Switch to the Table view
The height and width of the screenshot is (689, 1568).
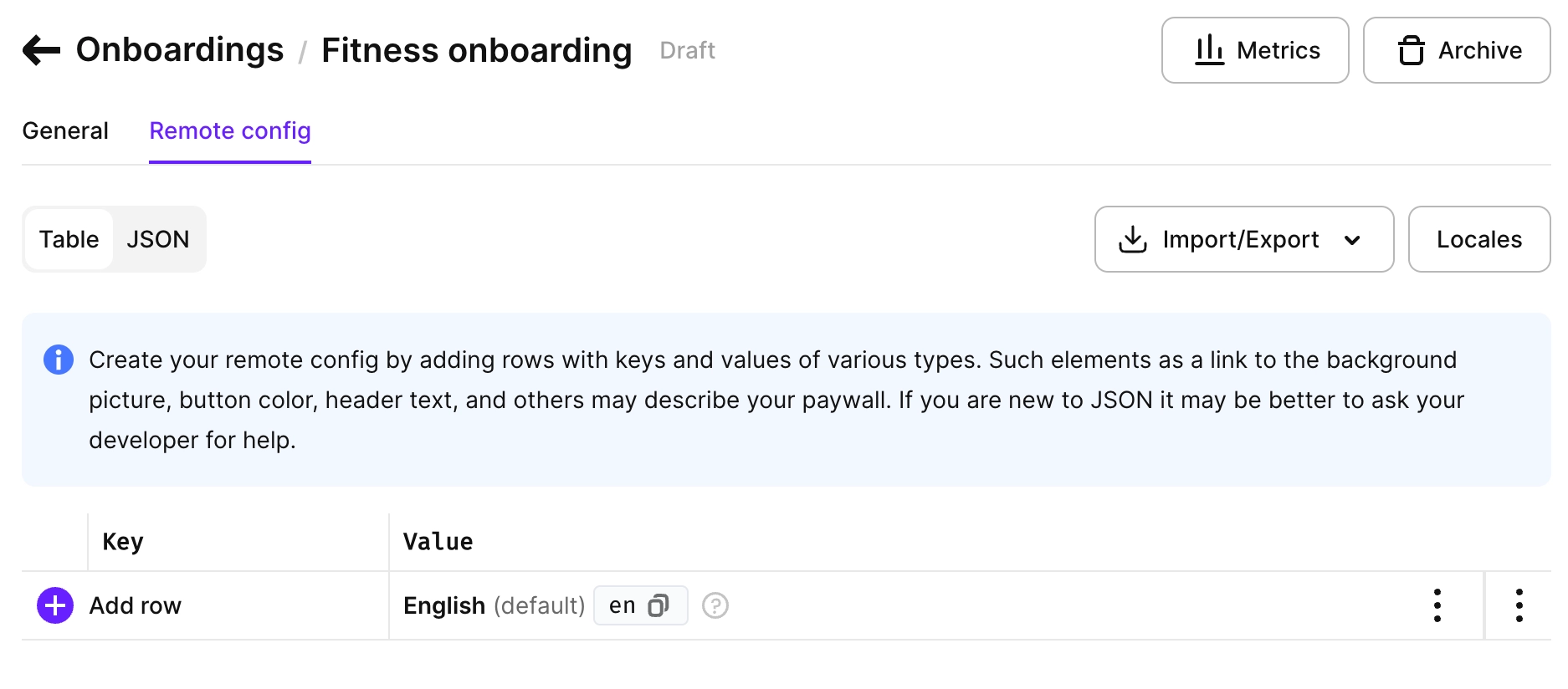(x=69, y=239)
